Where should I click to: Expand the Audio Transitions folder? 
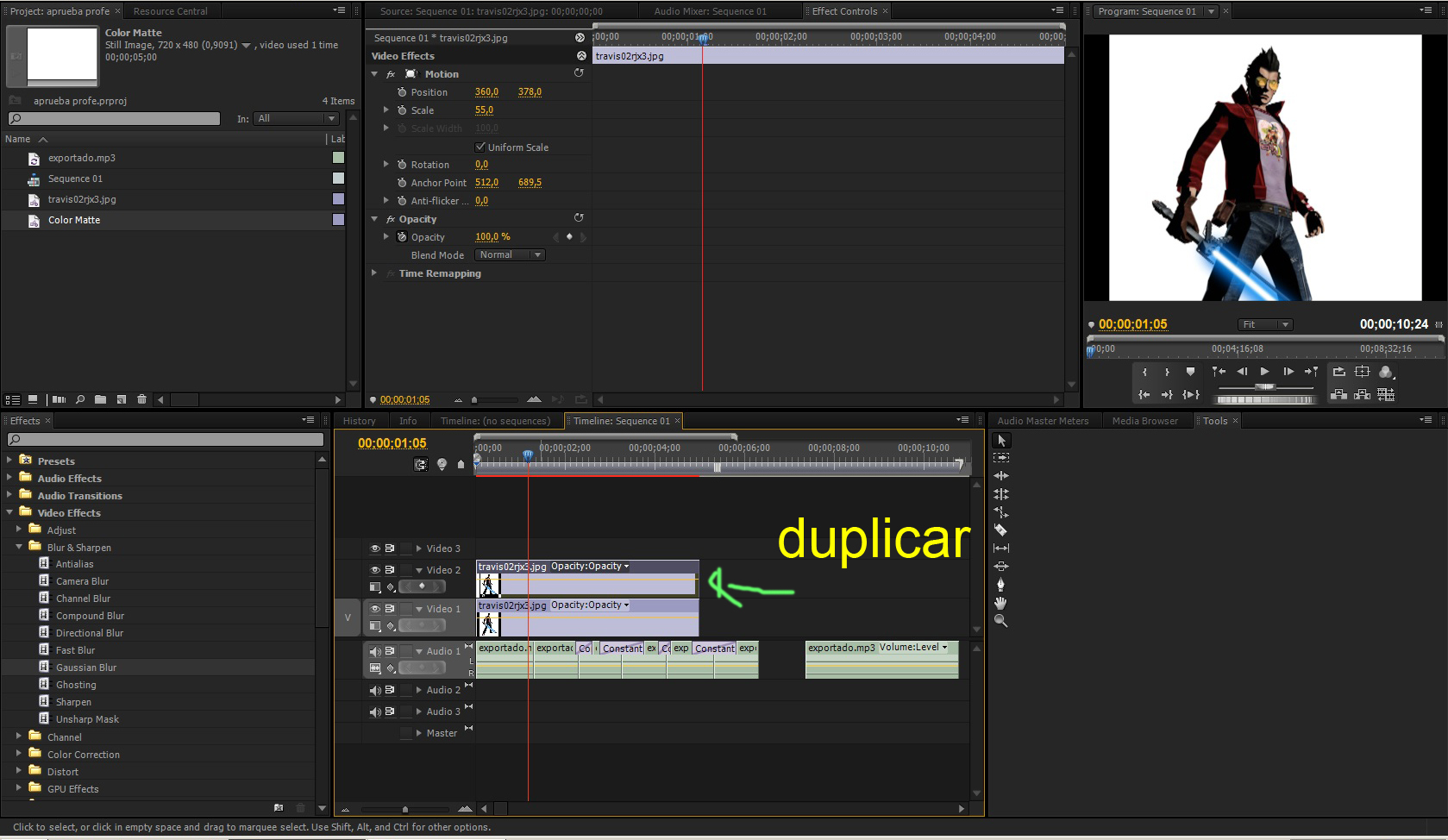[9, 495]
